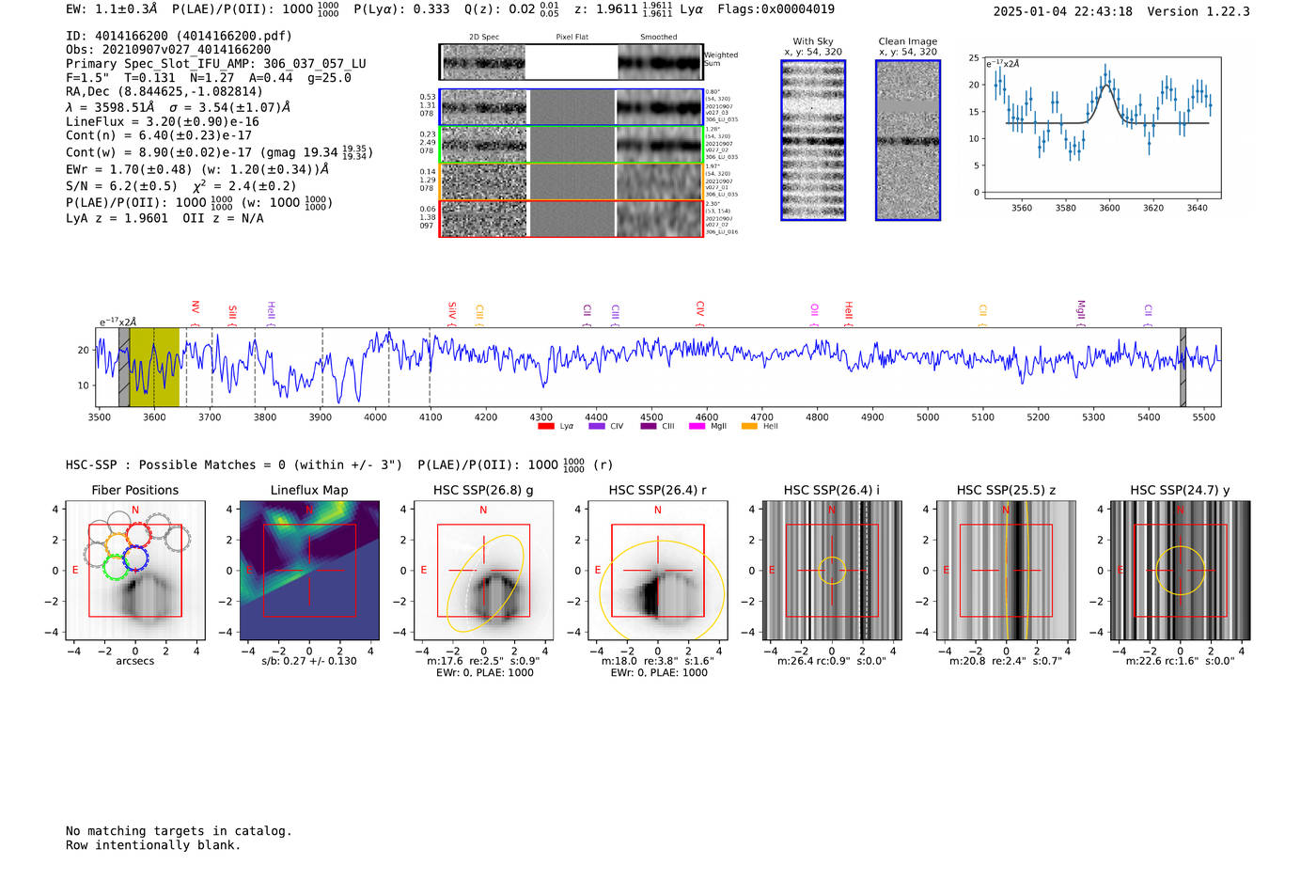
Task: Select the HSC SSP(26.4) i cutout
Action: tap(832, 571)
